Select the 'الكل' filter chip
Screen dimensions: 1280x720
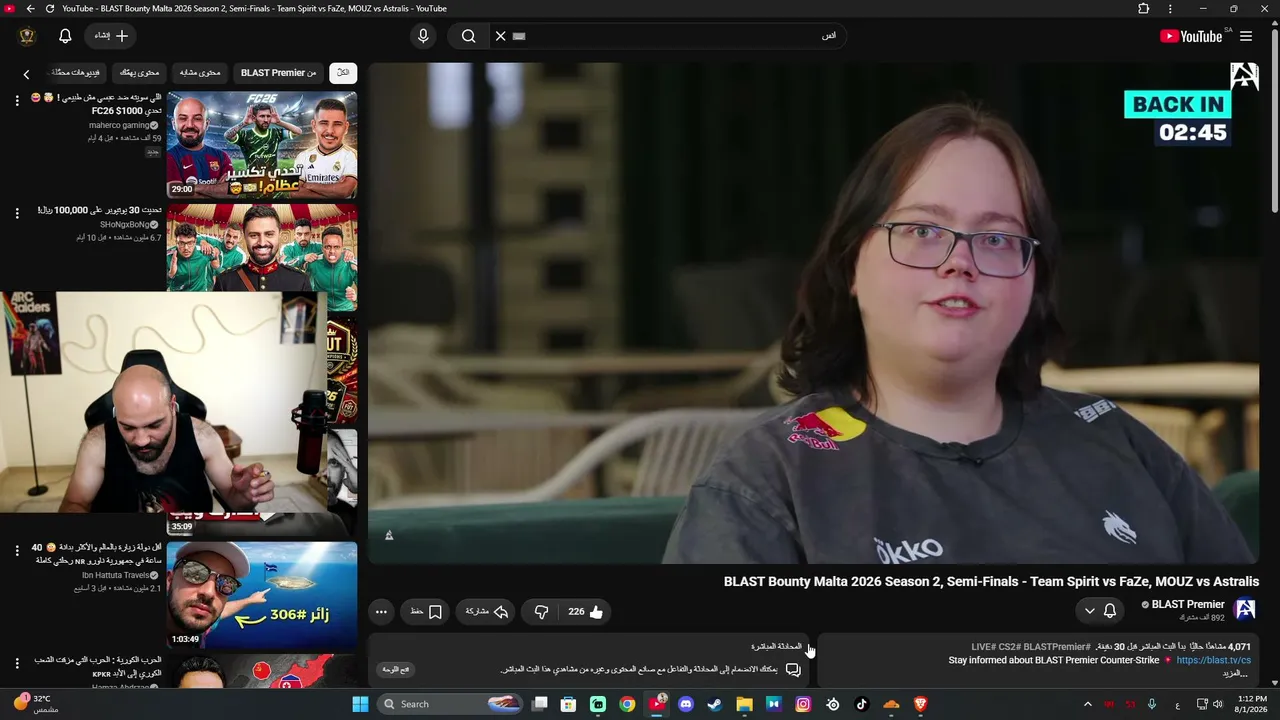[x=343, y=73]
